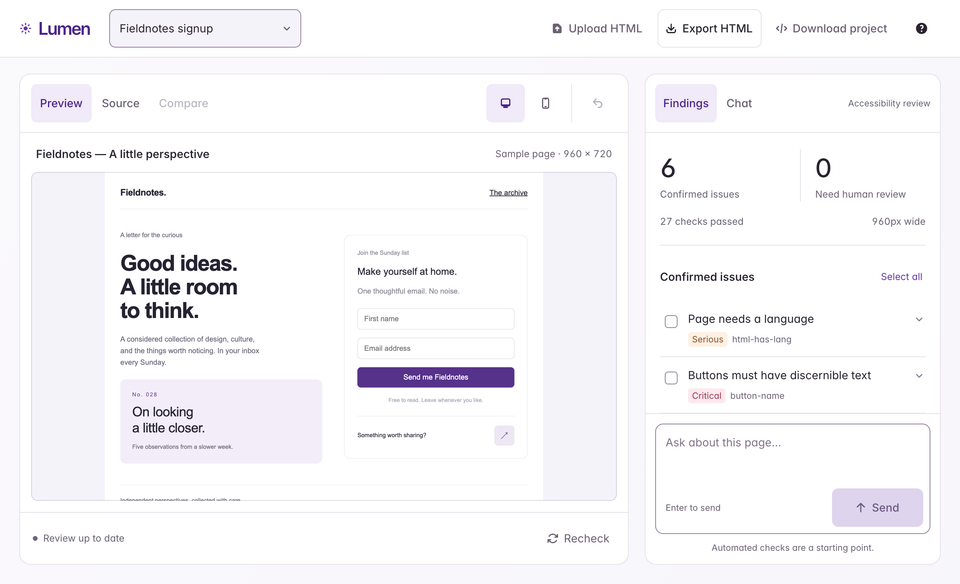This screenshot has width=960, height=584.
Task: Click the undo arrow icon
Action: pos(598,103)
